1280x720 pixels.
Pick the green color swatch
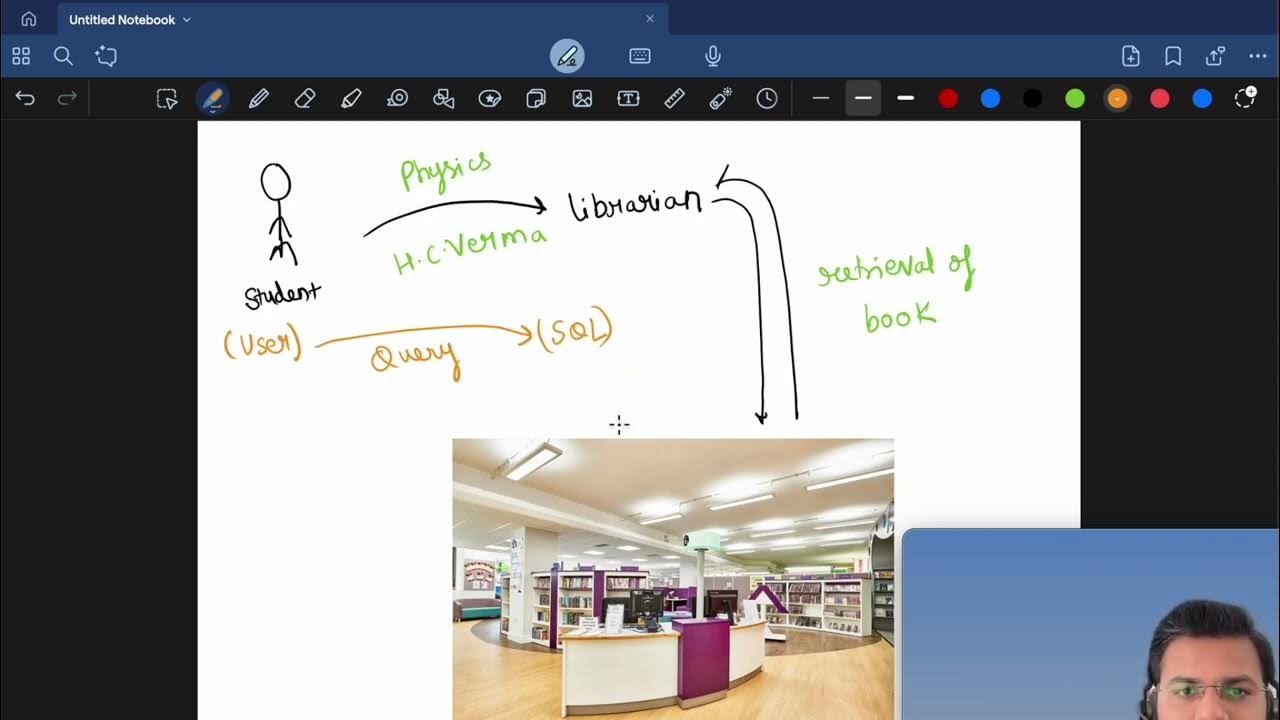pyautogui.click(x=1075, y=98)
